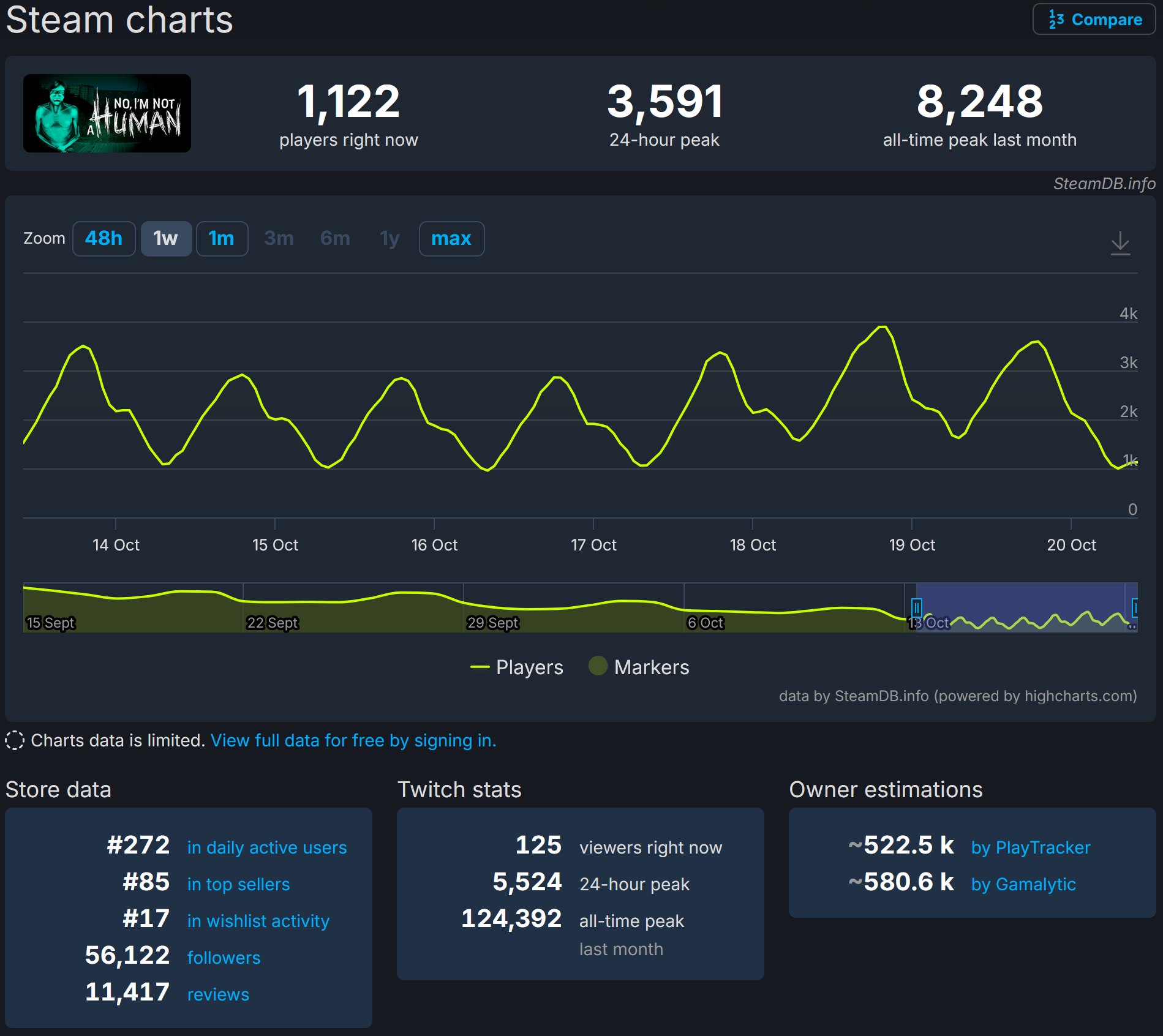Click the #85 top sellers rank

point(146,882)
